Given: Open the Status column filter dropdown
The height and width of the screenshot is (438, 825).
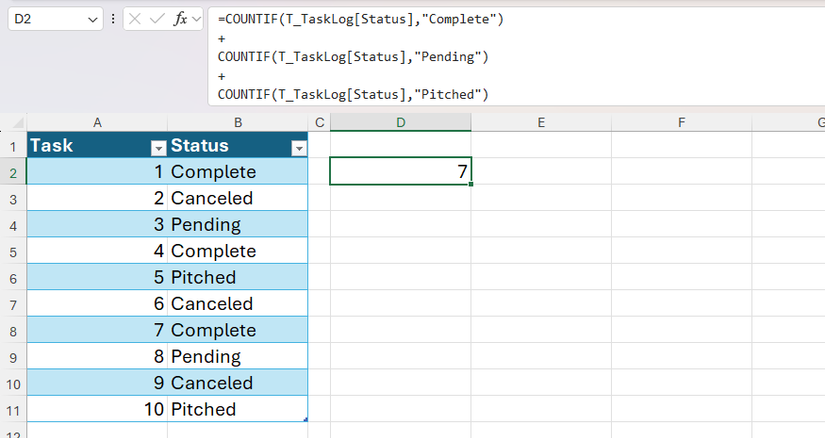Looking at the screenshot, I should click(297, 147).
